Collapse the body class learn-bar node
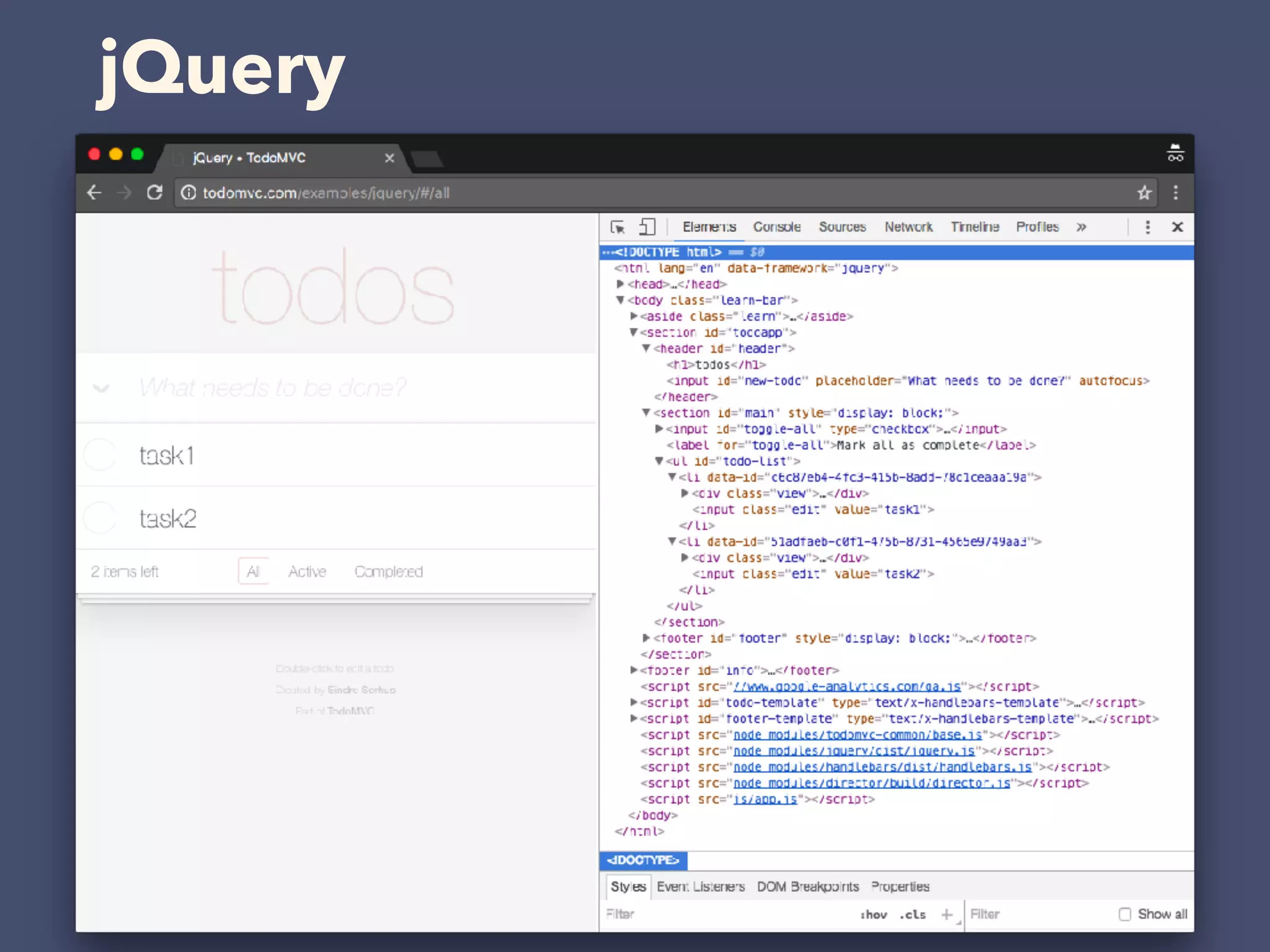 620,300
